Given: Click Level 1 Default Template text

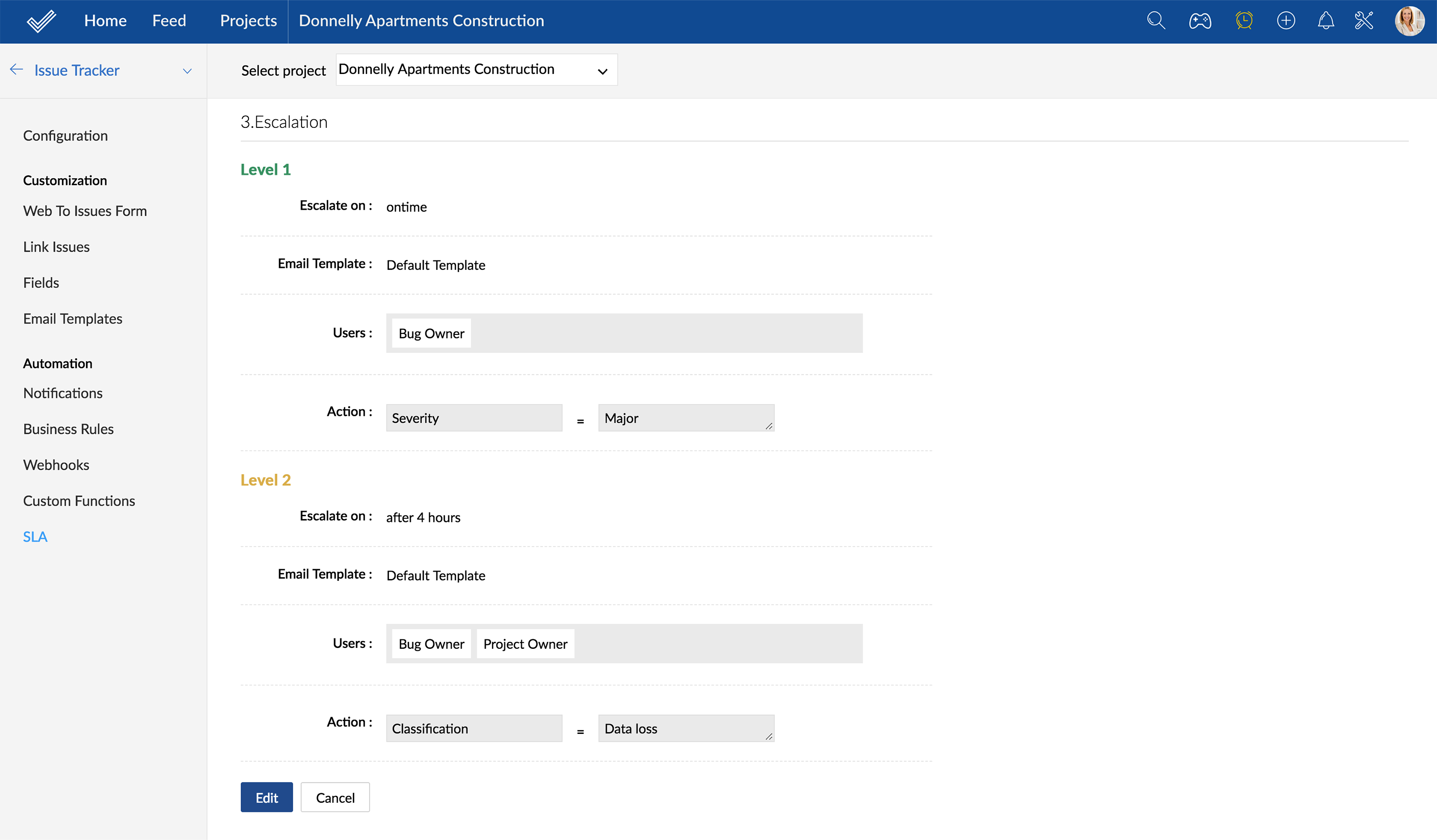Looking at the screenshot, I should pos(436,265).
